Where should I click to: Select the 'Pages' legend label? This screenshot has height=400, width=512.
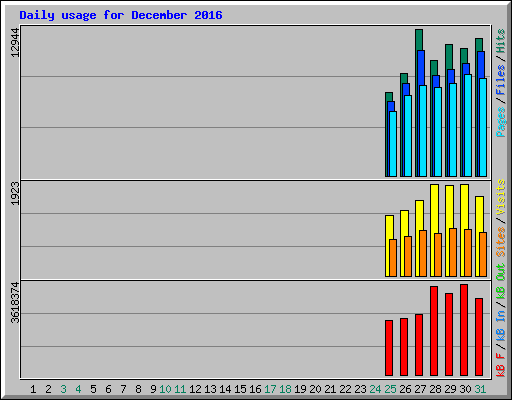500,122
